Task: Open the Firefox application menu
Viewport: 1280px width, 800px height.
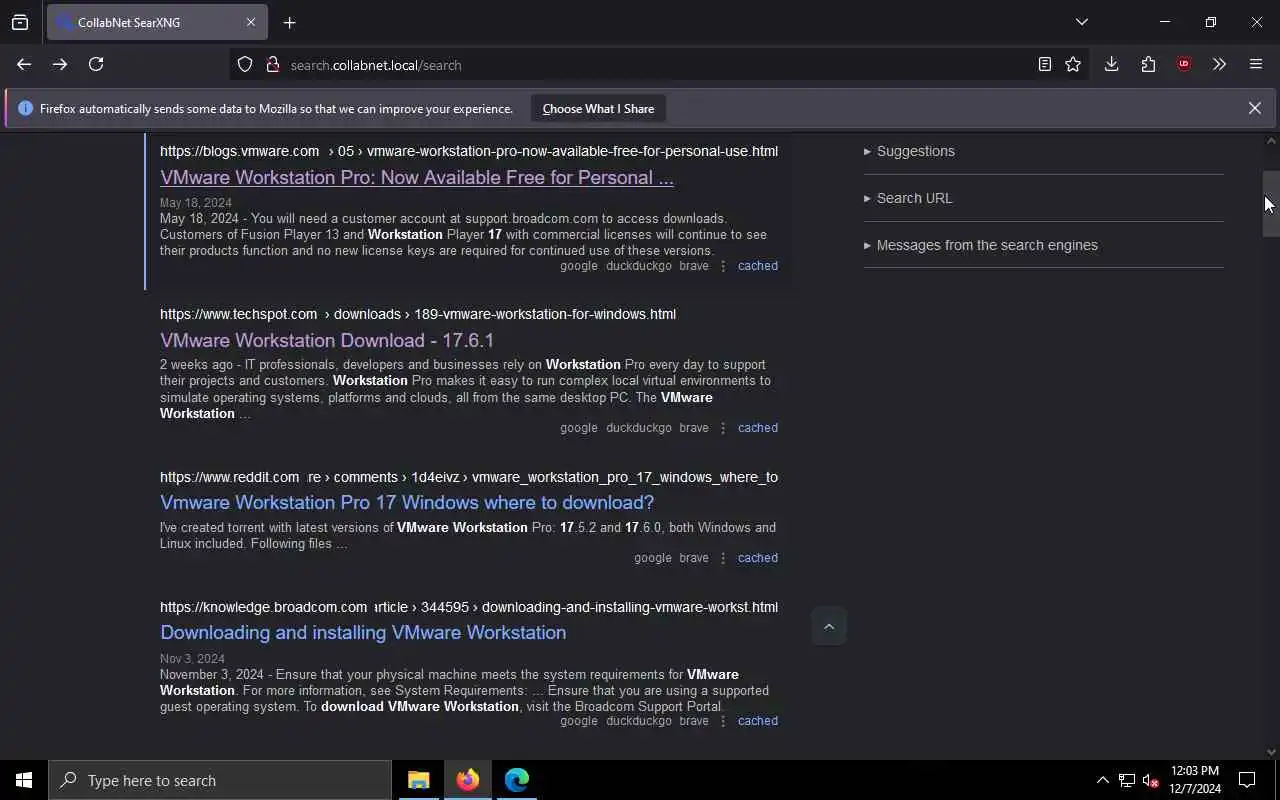Action: (x=1256, y=64)
